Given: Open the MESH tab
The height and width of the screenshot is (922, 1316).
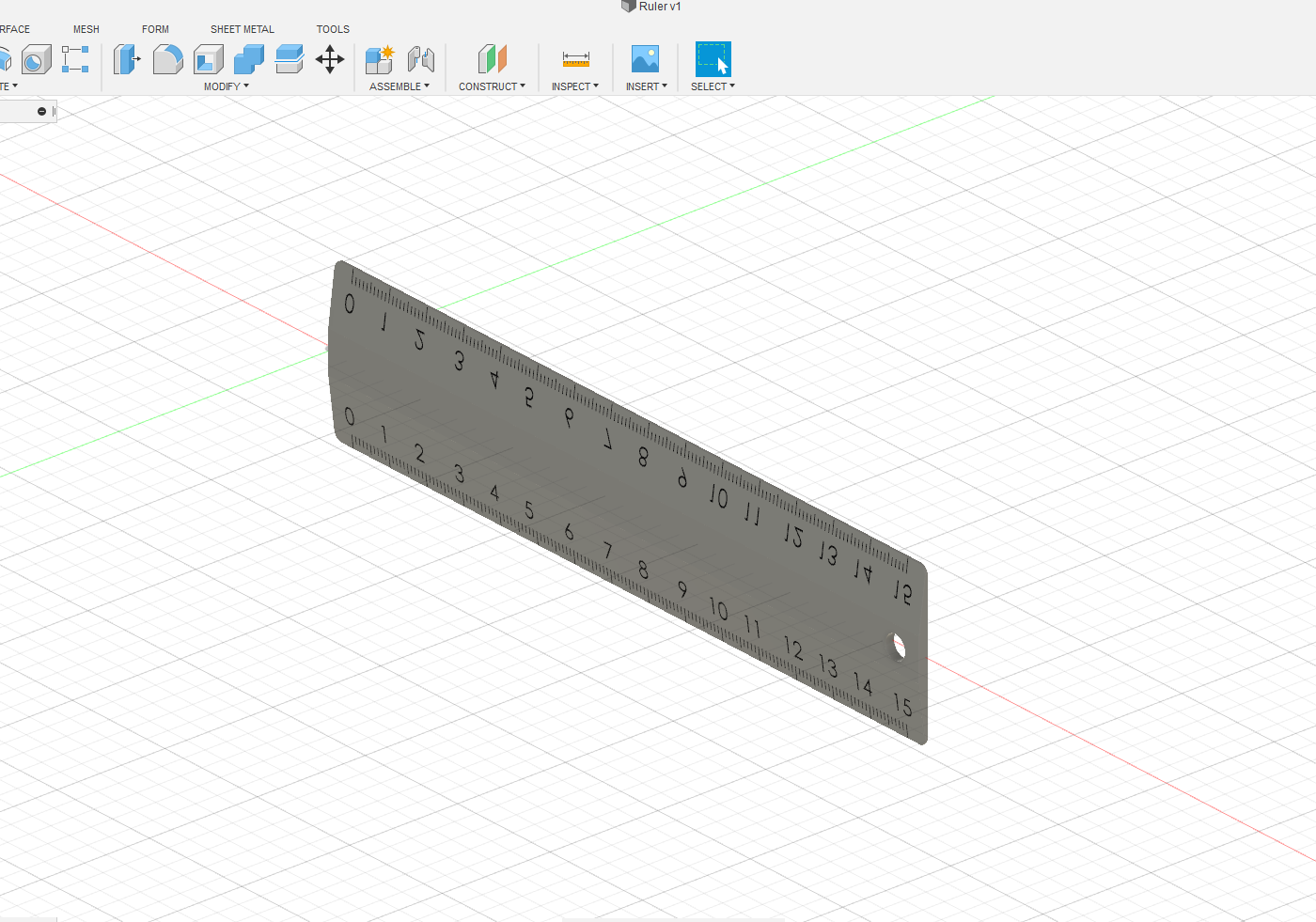Looking at the screenshot, I should click(x=86, y=29).
